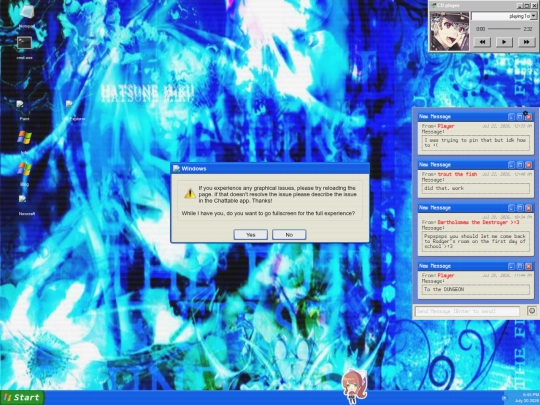Click the CD player title bar disc icon
The height and width of the screenshot is (405, 540).
click(x=434, y=6)
